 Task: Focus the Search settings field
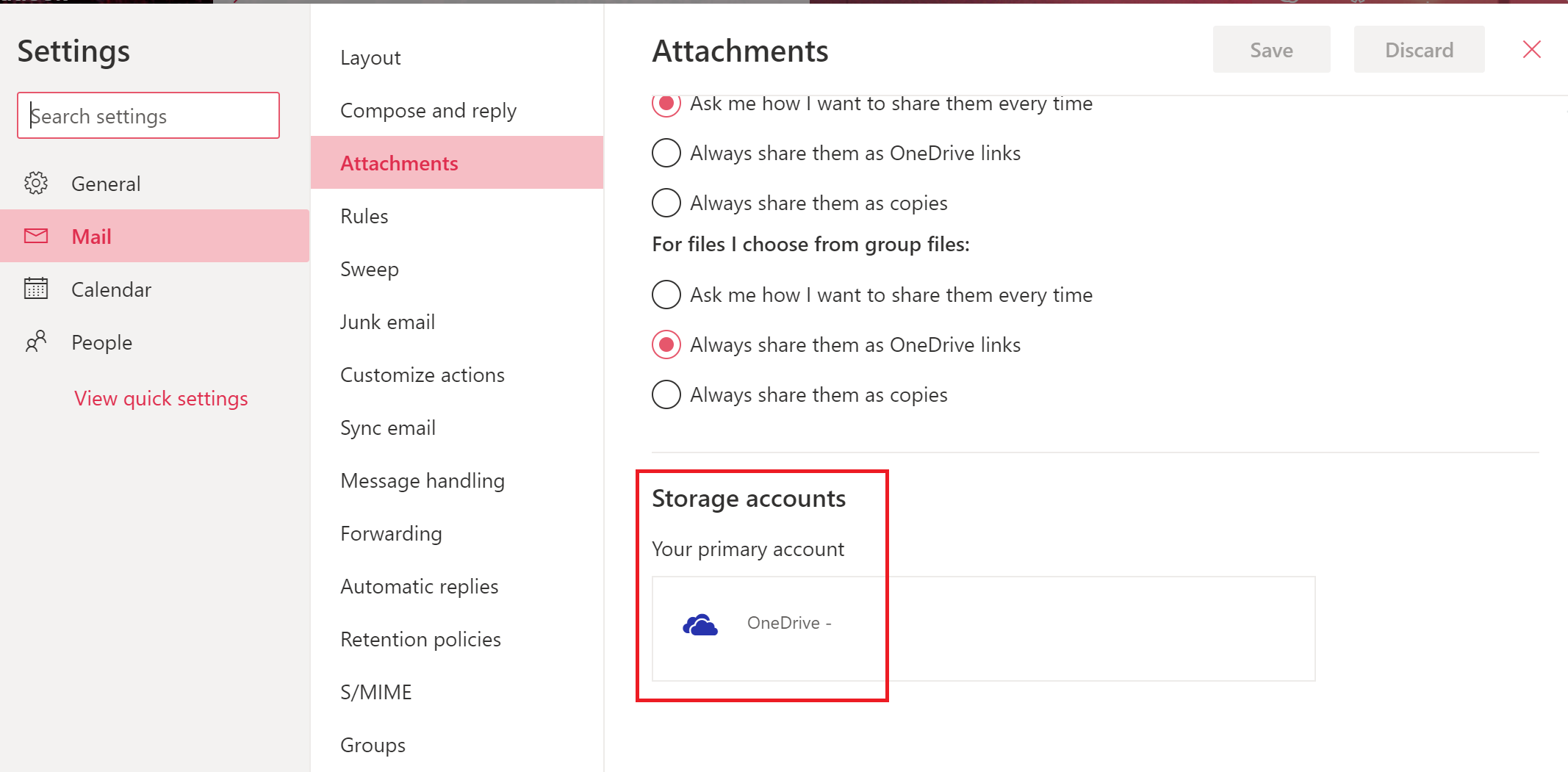[148, 116]
